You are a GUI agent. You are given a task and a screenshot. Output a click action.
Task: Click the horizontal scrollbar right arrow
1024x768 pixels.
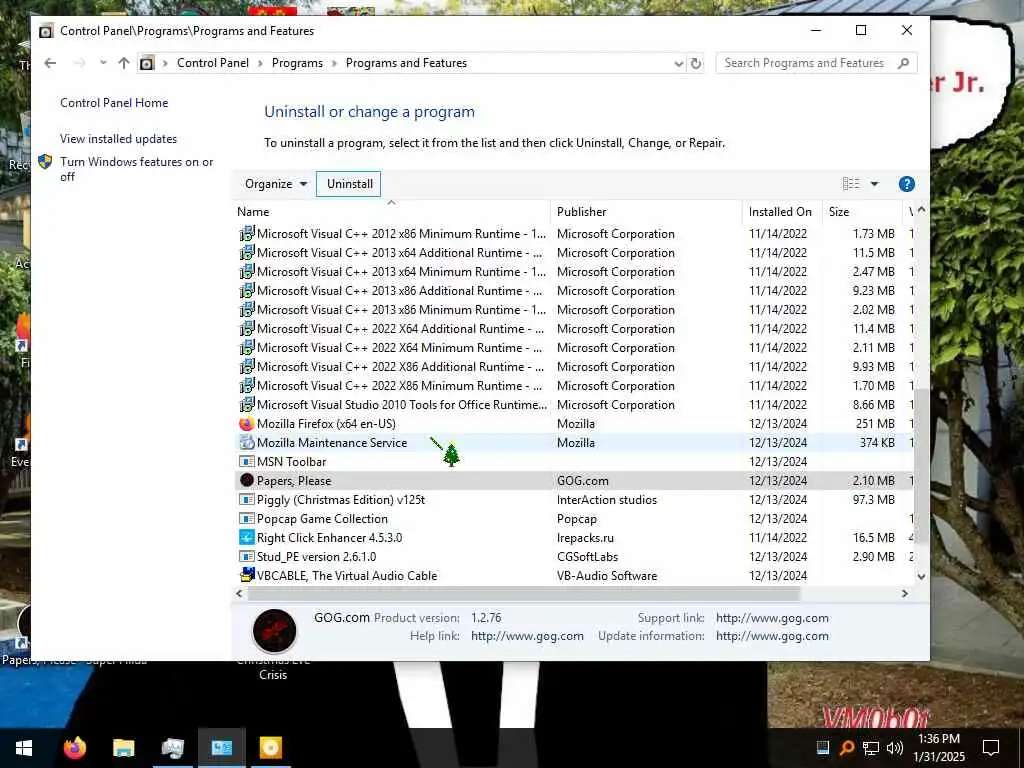[x=904, y=594]
